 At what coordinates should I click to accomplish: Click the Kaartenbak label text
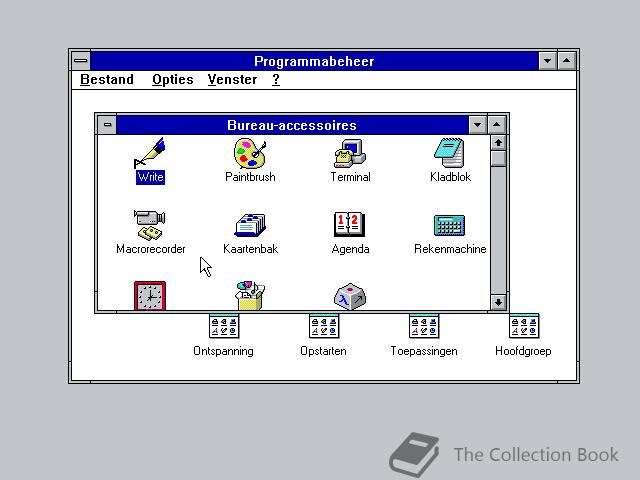250,249
